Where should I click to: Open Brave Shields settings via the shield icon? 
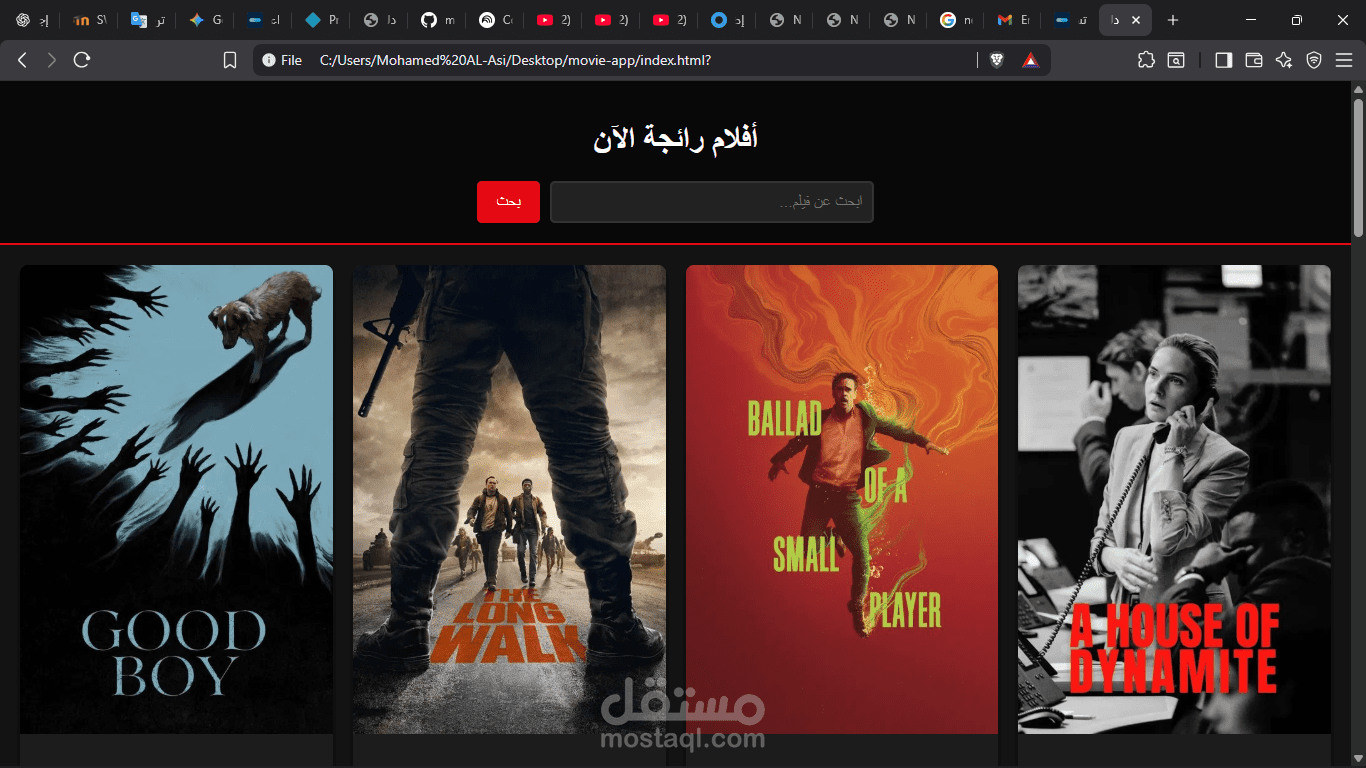tap(1313, 60)
